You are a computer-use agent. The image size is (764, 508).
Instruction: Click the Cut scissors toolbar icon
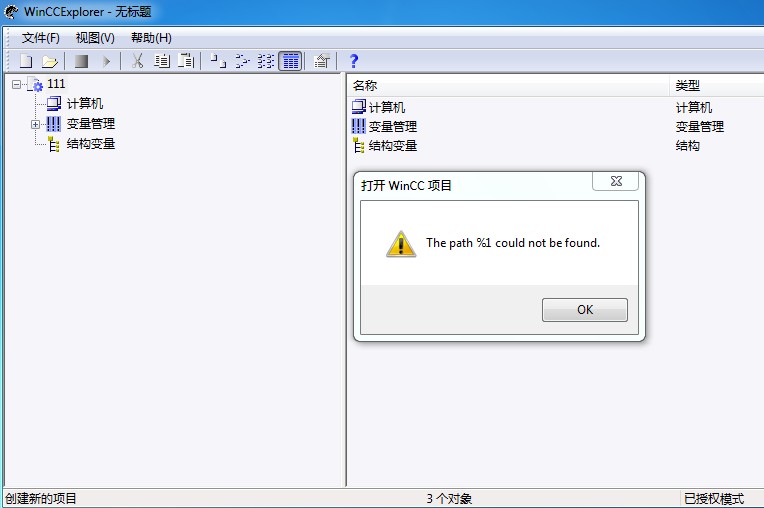pos(137,61)
